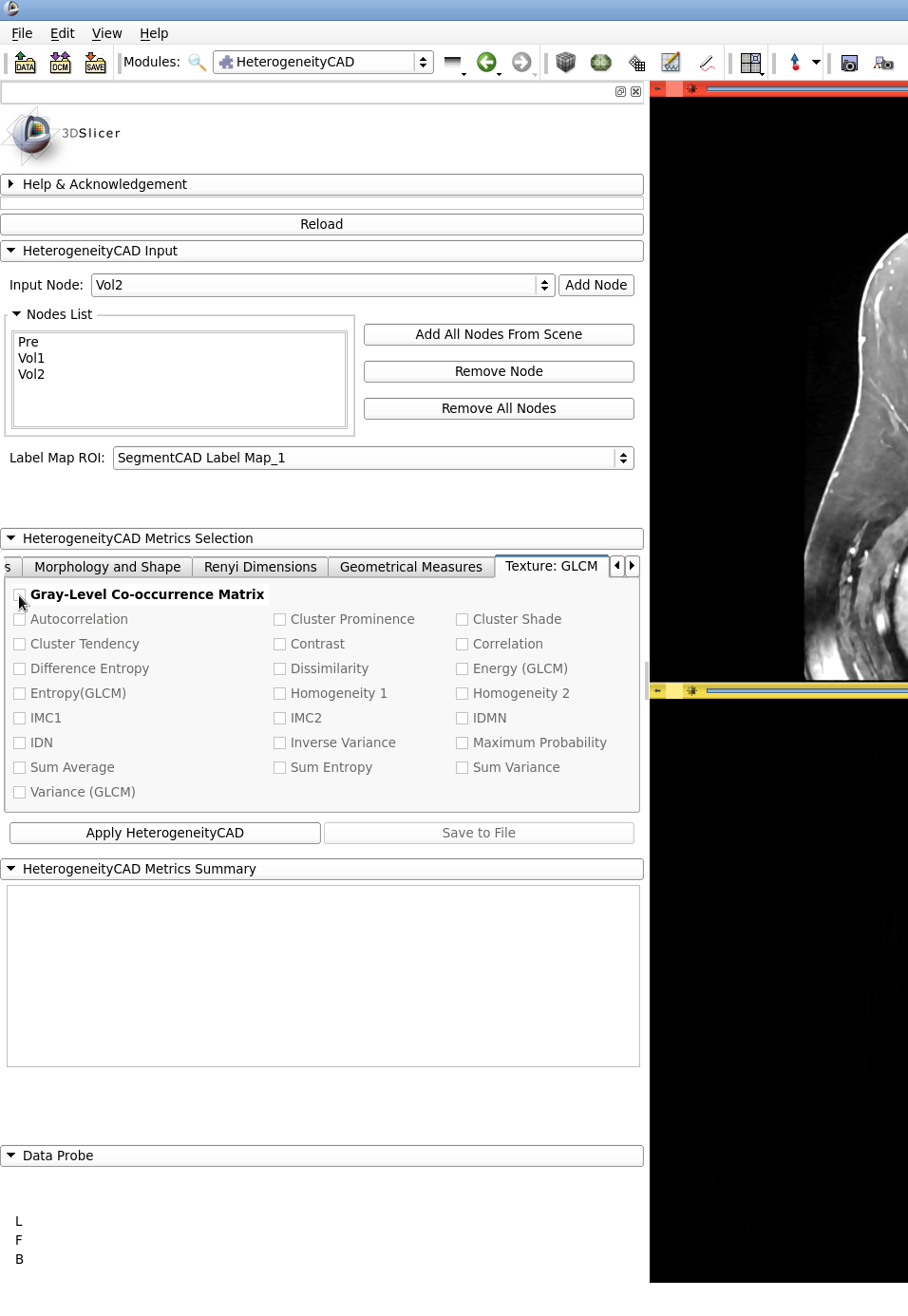
Task: Toggle the Cluster Shade checkbox
Action: (463, 619)
